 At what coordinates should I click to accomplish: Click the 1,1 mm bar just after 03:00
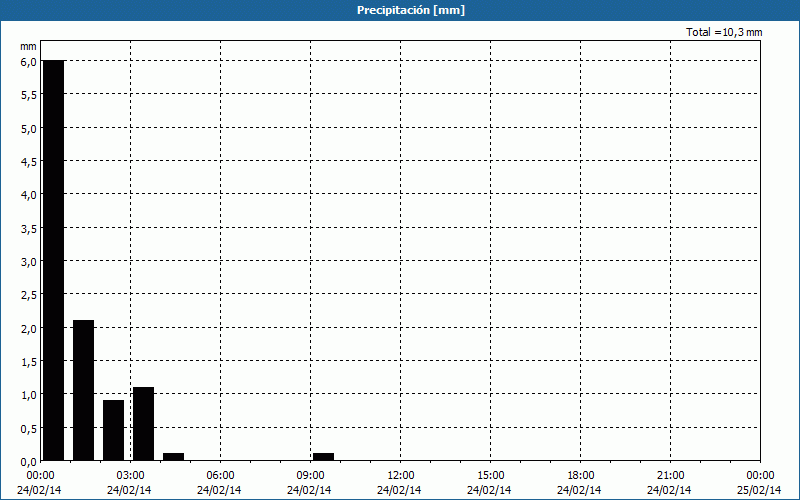(143, 423)
